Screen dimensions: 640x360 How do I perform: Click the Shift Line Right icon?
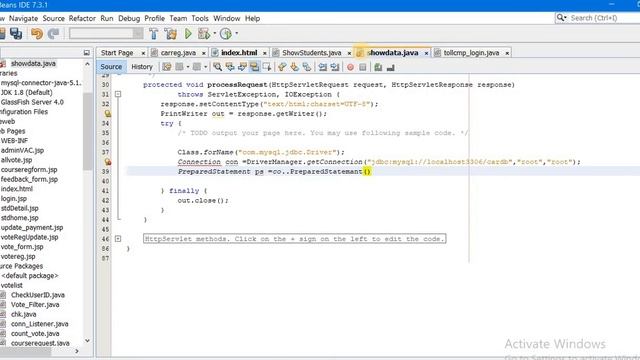pos(335,67)
